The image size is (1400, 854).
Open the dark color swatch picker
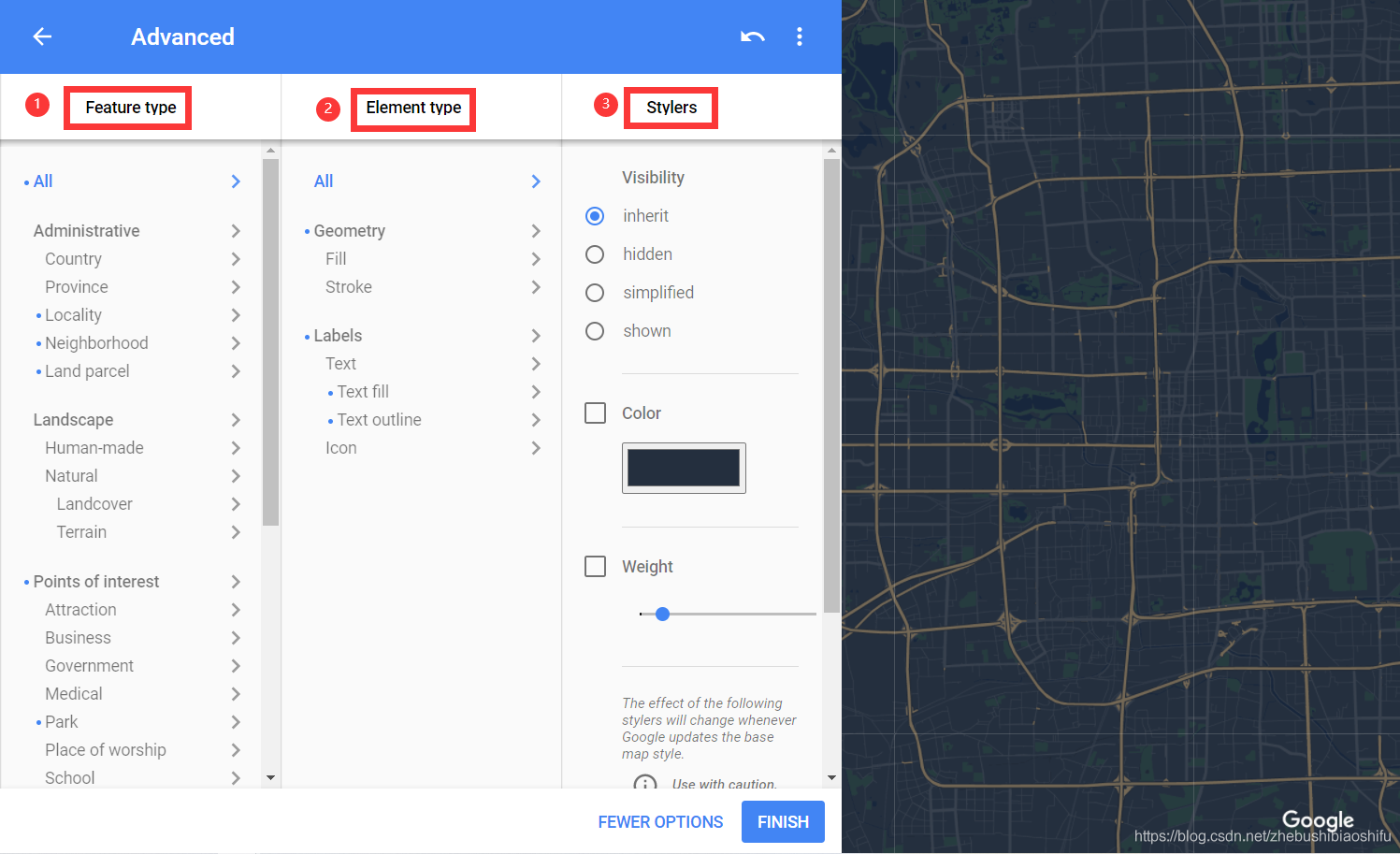[x=684, y=468]
